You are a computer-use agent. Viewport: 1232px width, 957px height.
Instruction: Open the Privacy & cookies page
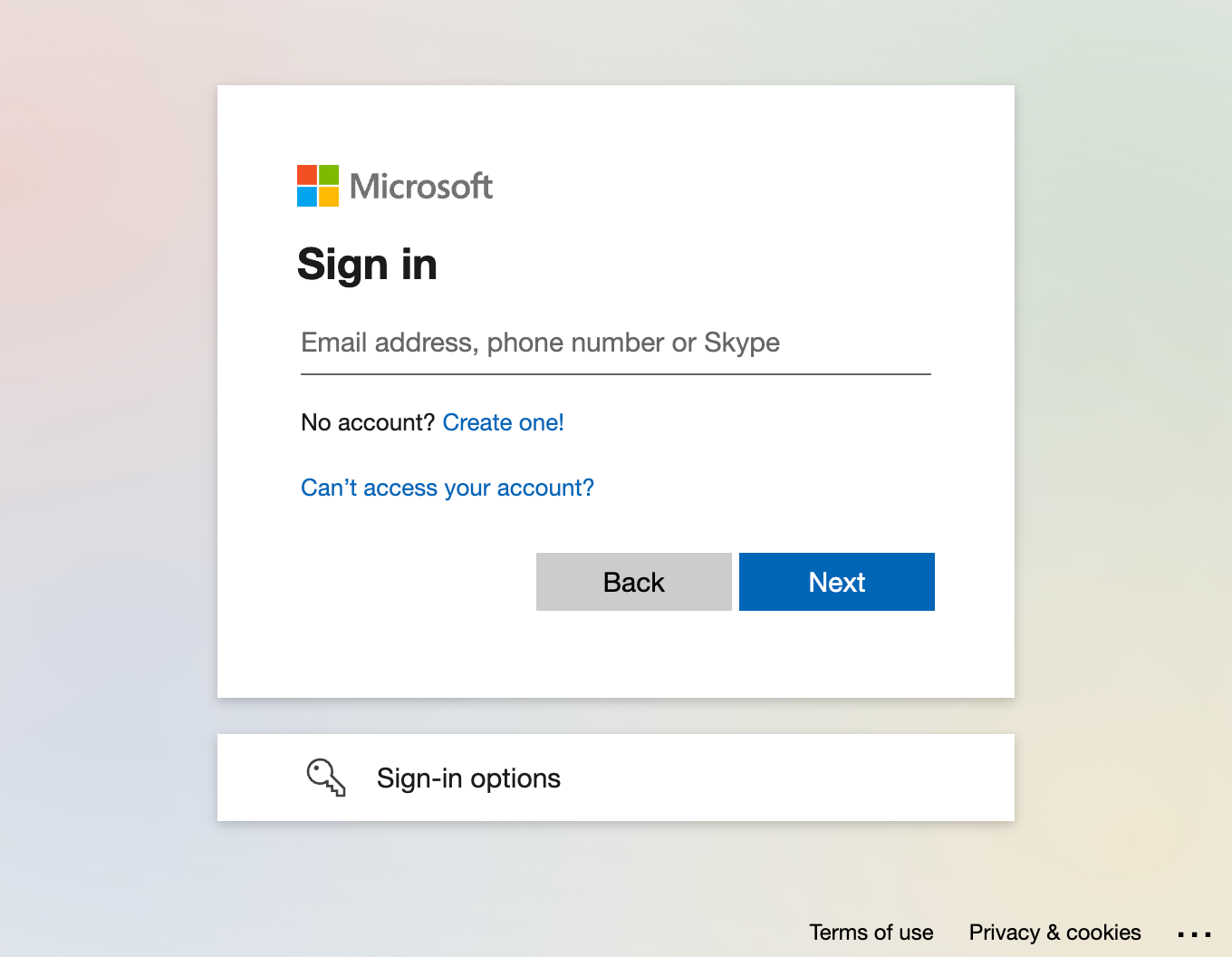tap(1054, 933)
